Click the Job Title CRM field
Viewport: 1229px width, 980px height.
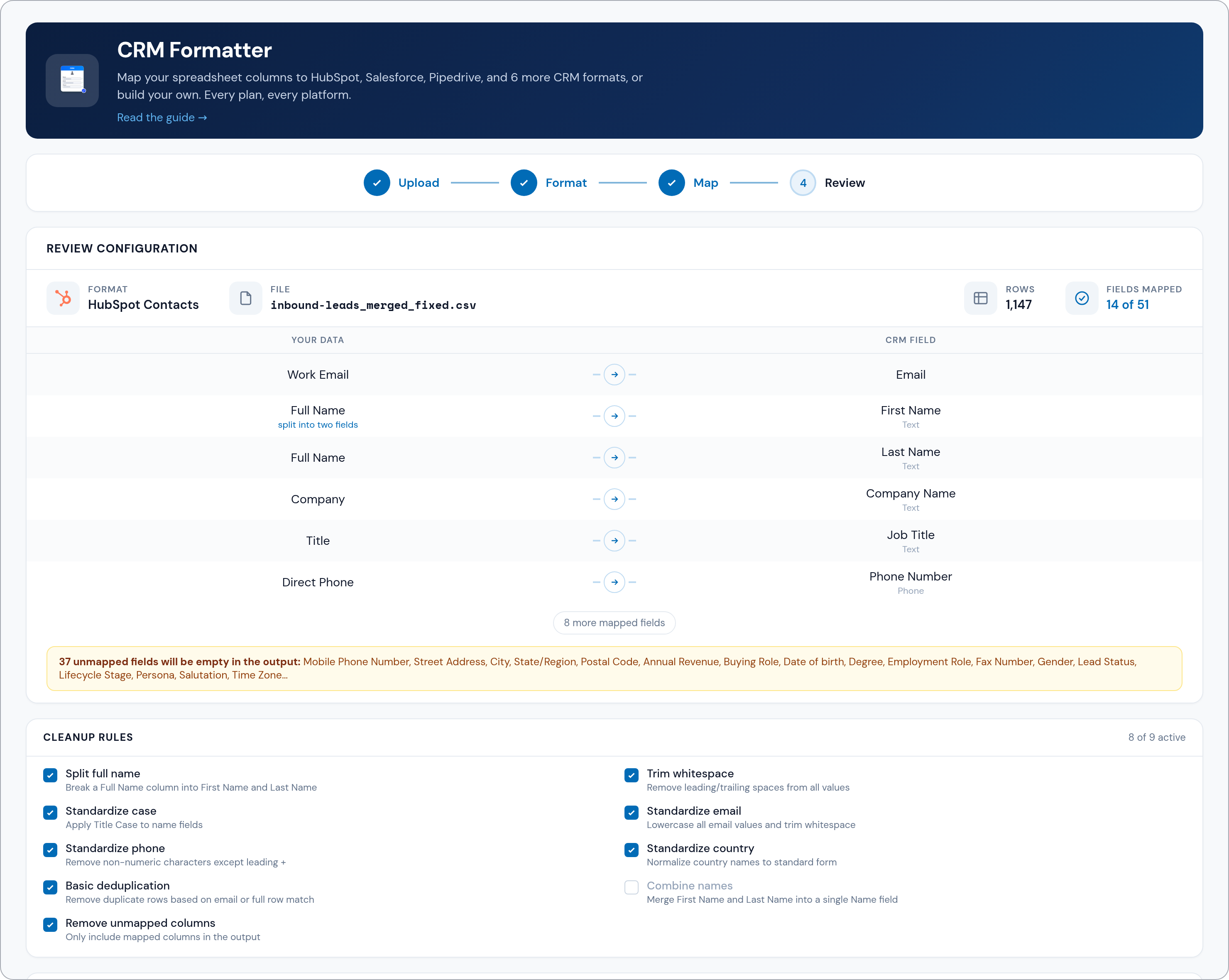[x=911, y=535]
